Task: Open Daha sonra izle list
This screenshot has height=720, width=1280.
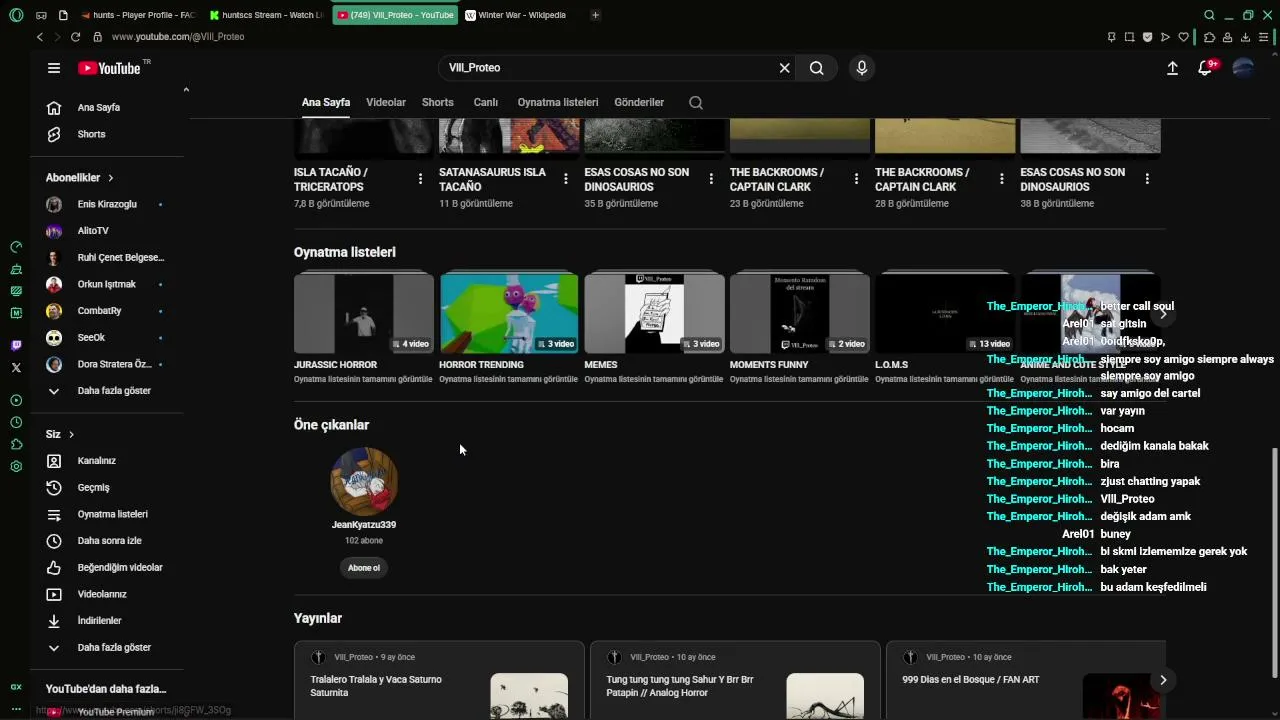Action: coord(109,541)
